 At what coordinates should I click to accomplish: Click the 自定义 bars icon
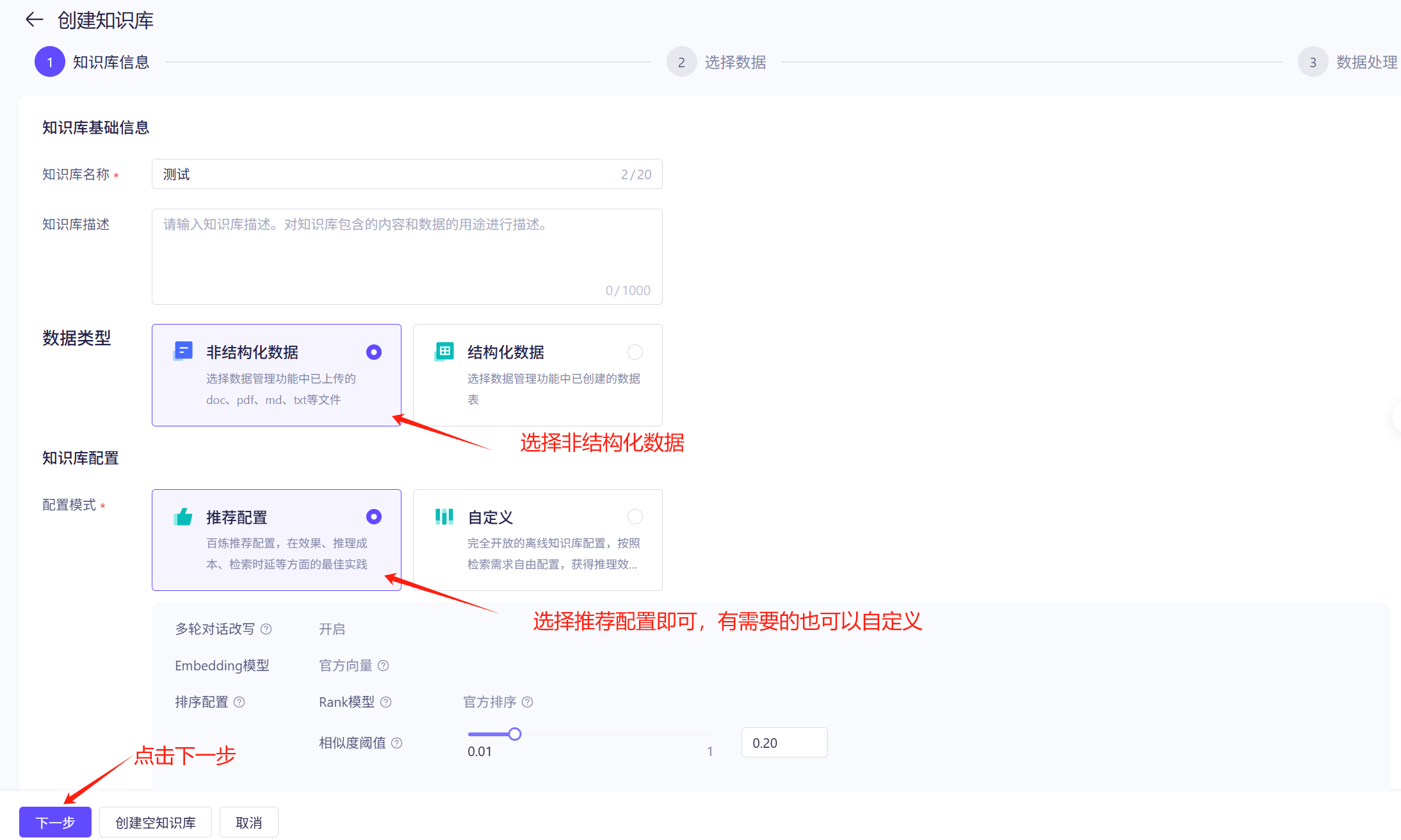(x=444, y=516)
